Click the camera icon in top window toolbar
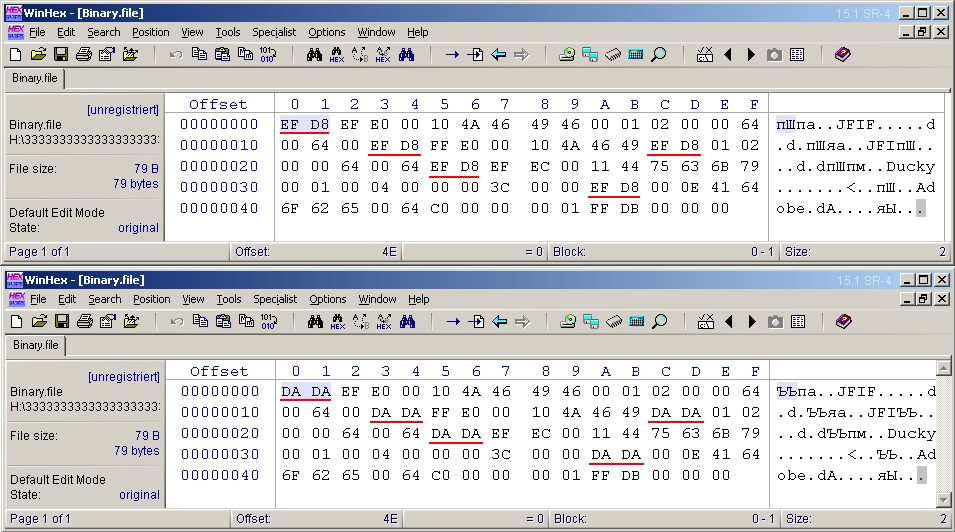955x532 pixels. tap(774, 55)
